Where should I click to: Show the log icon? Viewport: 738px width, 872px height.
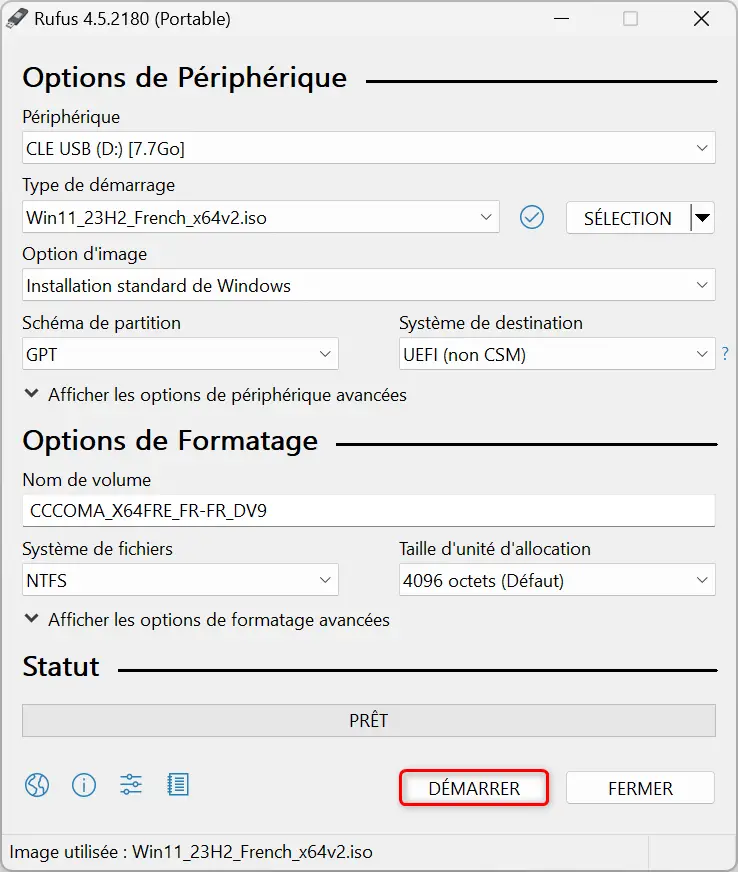point(178,785)
